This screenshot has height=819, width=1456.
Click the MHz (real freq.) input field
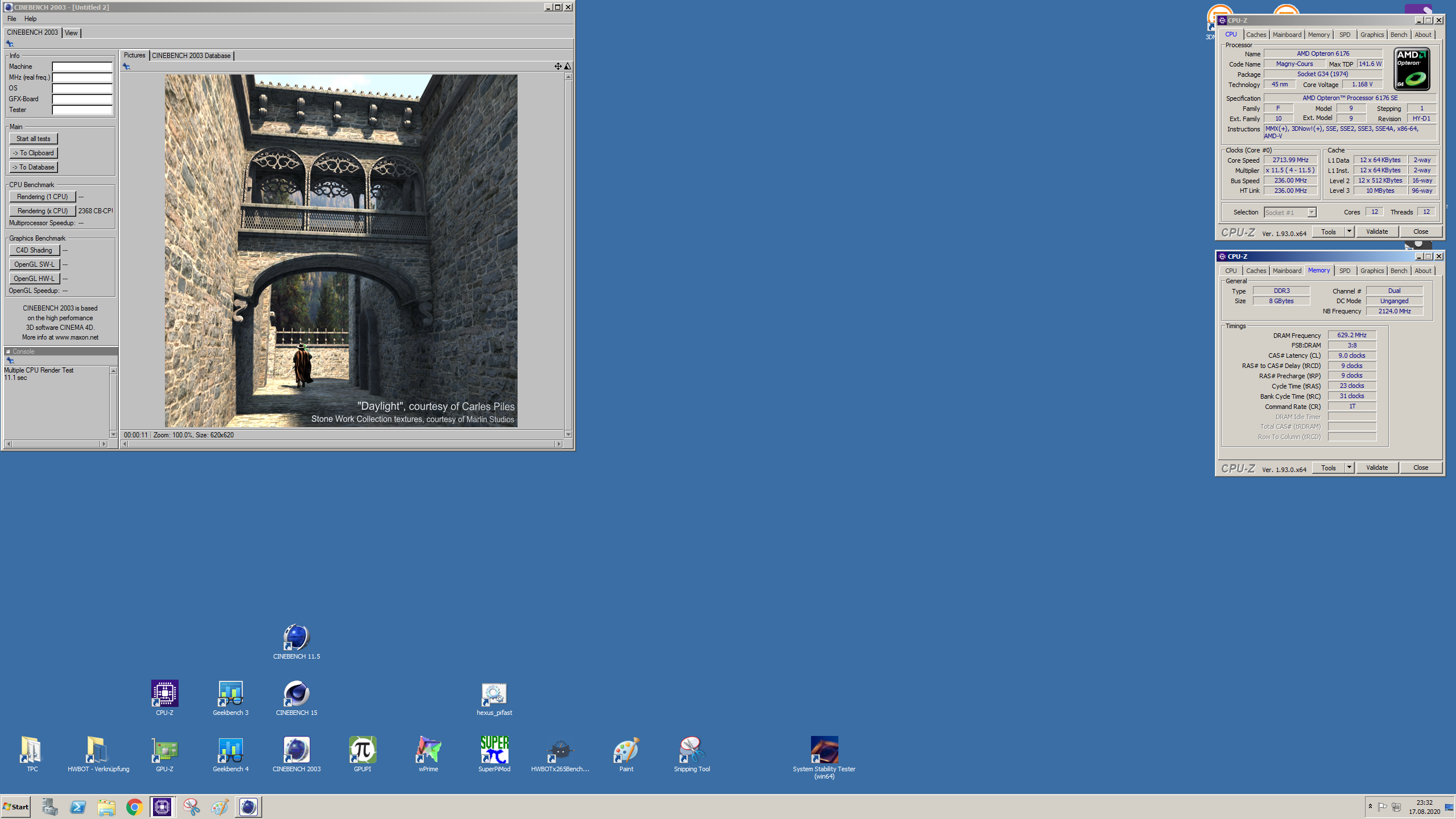click(x=82, y=77)
